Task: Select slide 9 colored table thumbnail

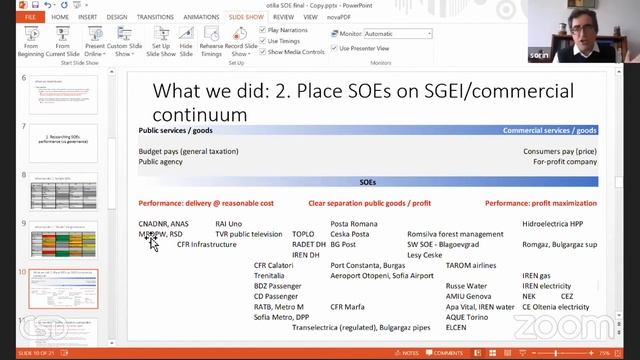Action: pyautogui.click(x=63, y=240)
